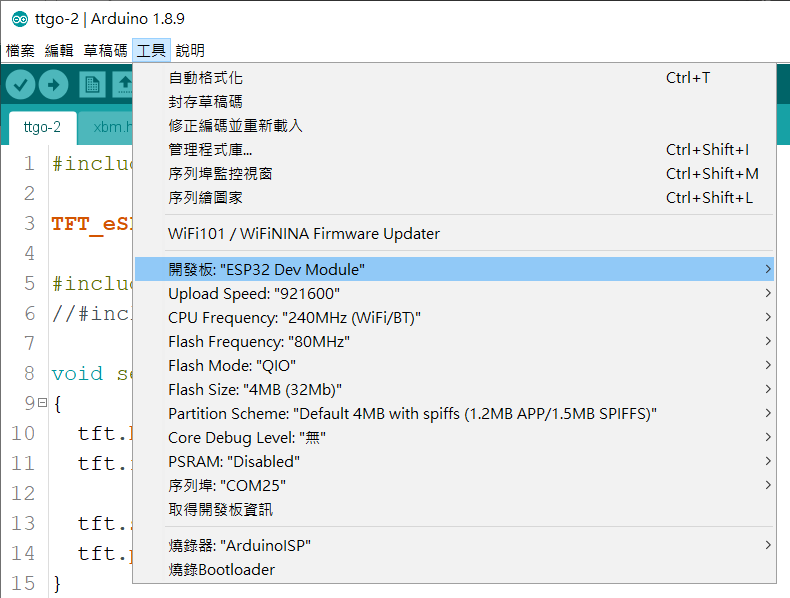The image size is (790, 598).
Task: Click the Upload arrow toolbar icon
Action: coord(53,84)
